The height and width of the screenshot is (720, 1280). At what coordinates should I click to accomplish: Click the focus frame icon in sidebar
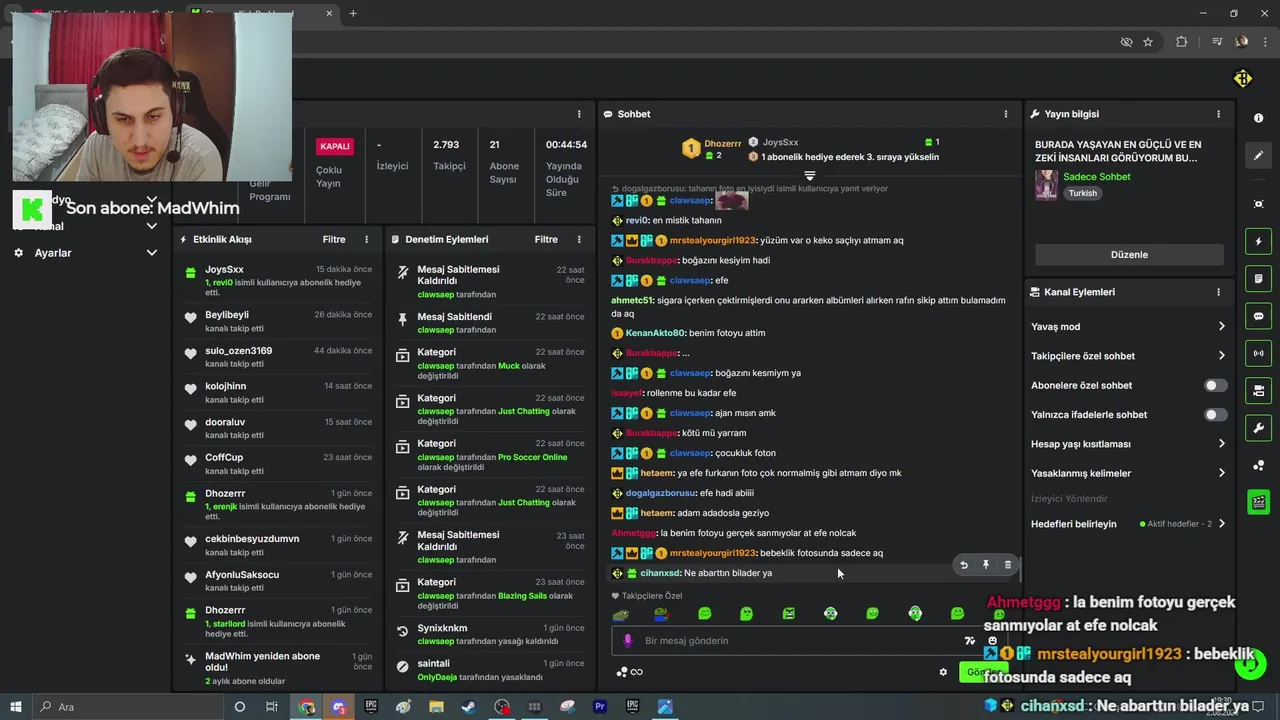[x=1258, y=204]
